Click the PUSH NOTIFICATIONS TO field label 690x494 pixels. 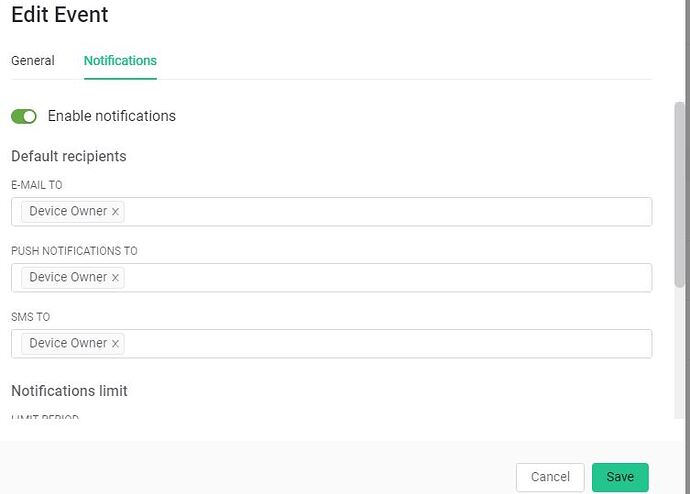pyautogui.click(x=74, y=251)
